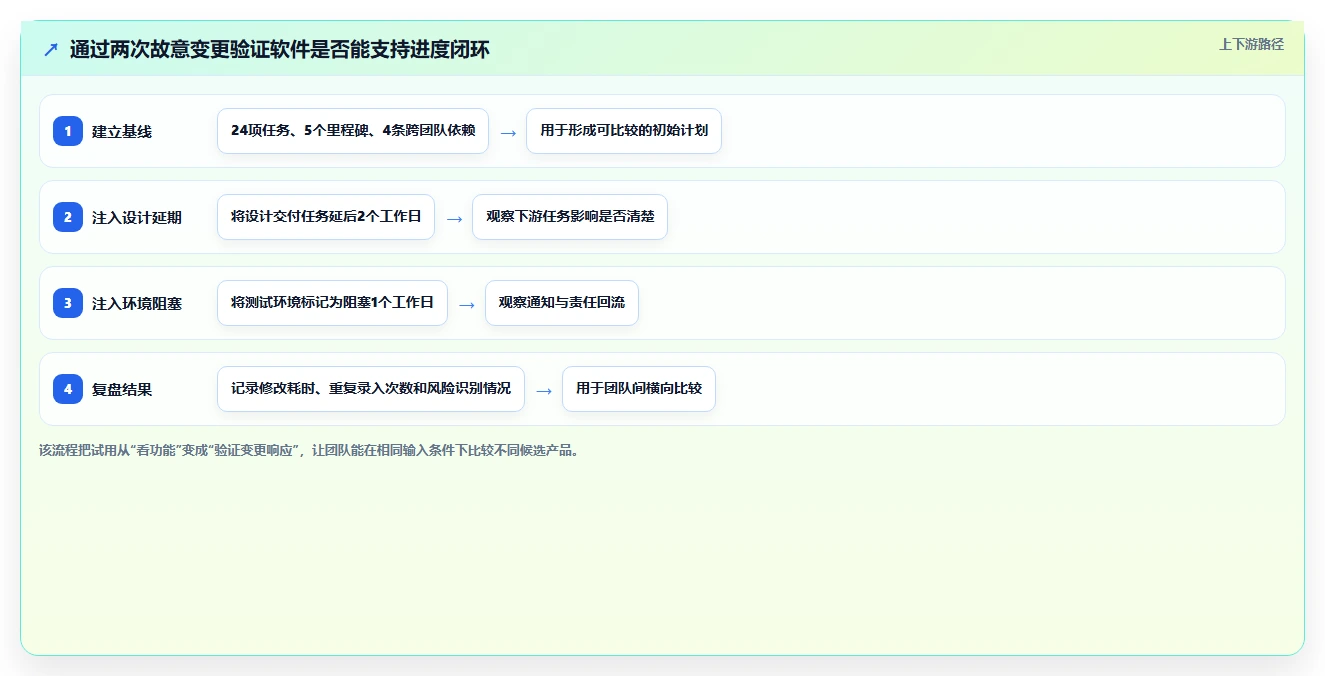Click the arrow in the 注入设计延期 row
This screenshot has height=676, width=1325.
tap(454, 218)
